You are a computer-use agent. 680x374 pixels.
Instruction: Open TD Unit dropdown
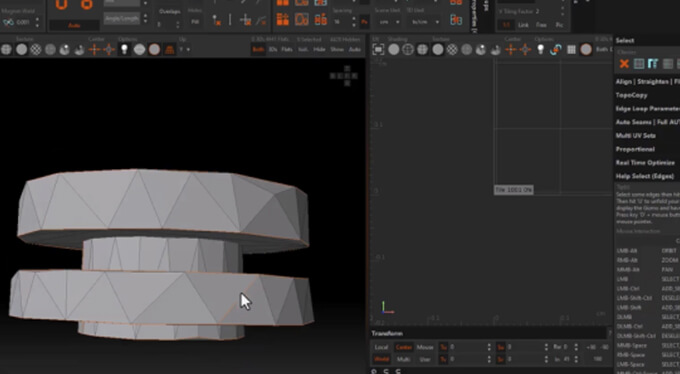tap(425, 22)
